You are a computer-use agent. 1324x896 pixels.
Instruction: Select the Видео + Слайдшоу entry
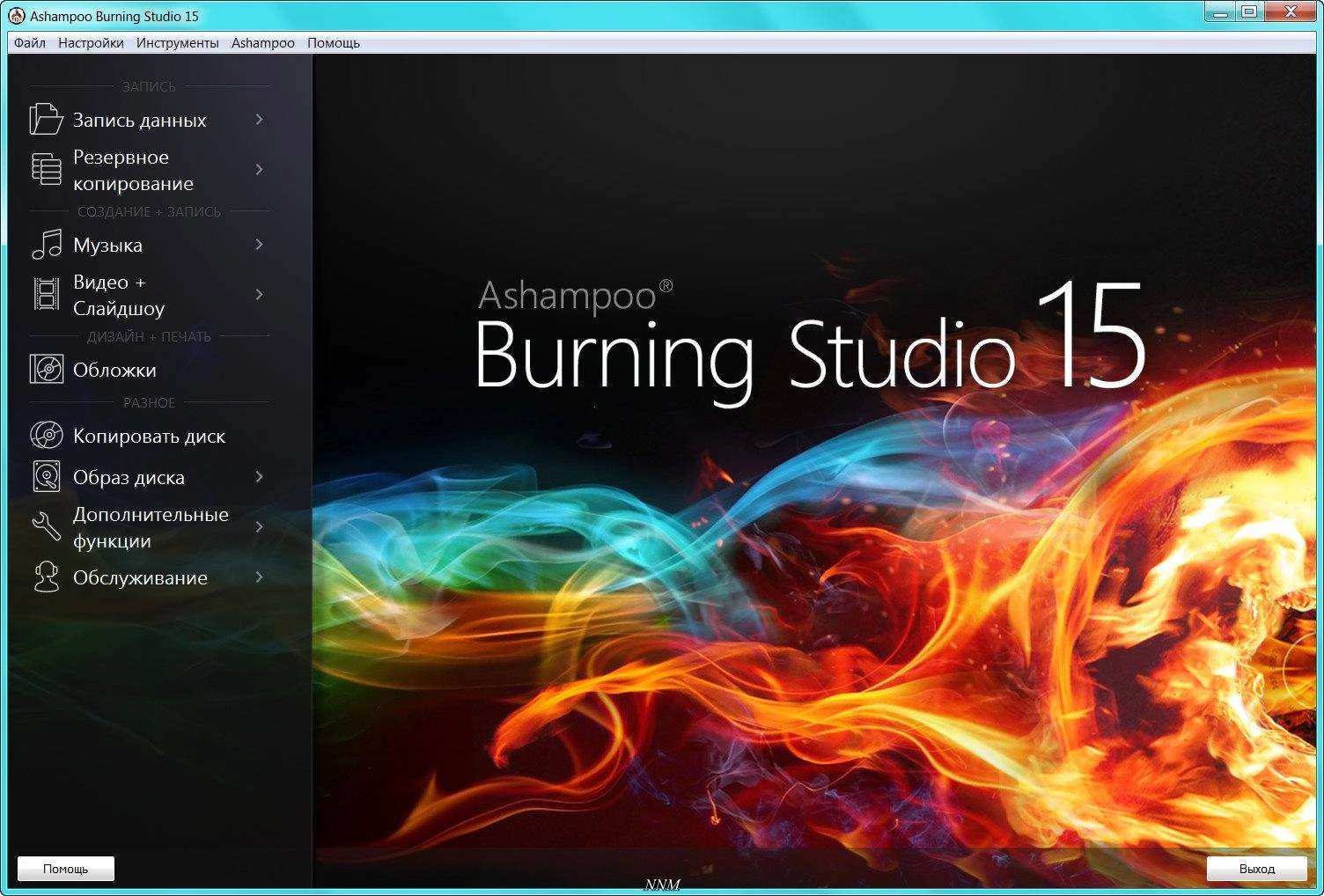148,295
